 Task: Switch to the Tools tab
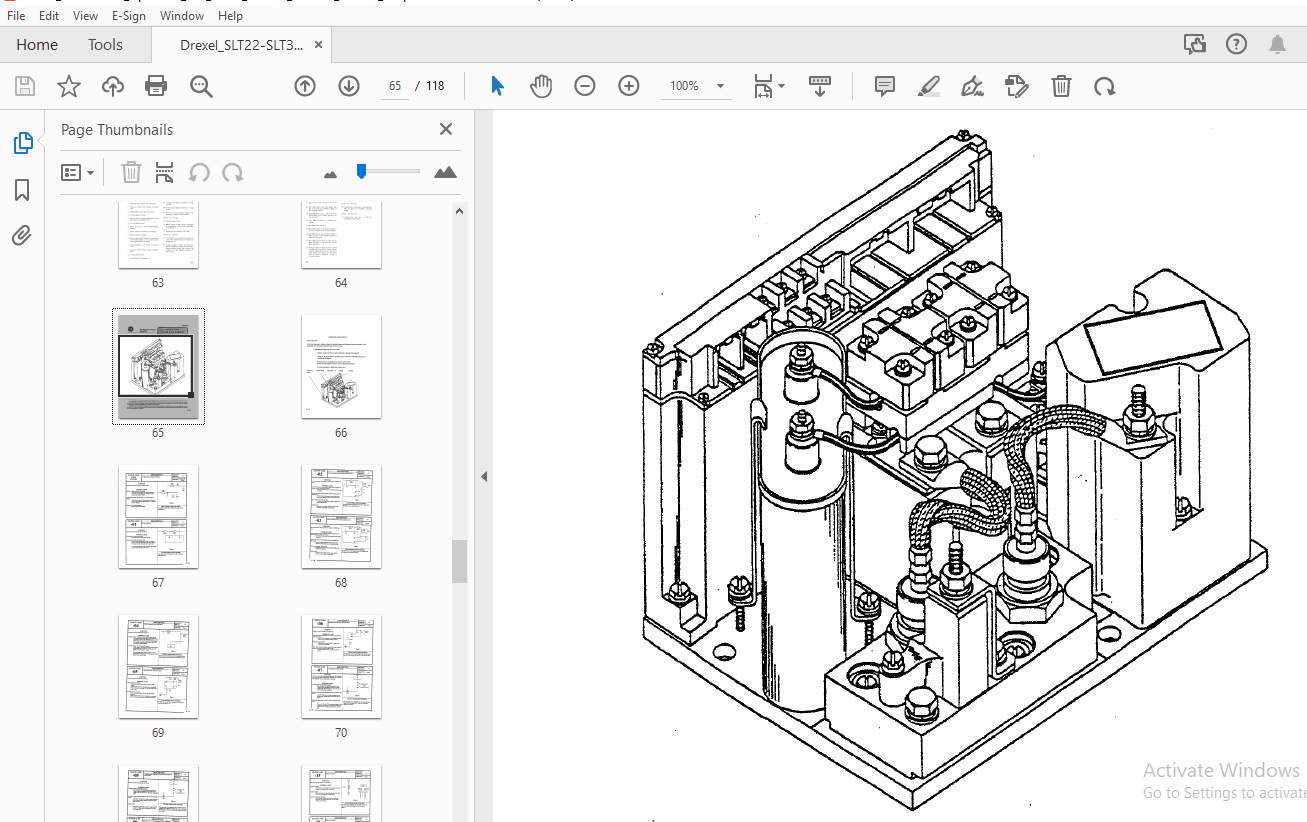[x=105, y=44]
